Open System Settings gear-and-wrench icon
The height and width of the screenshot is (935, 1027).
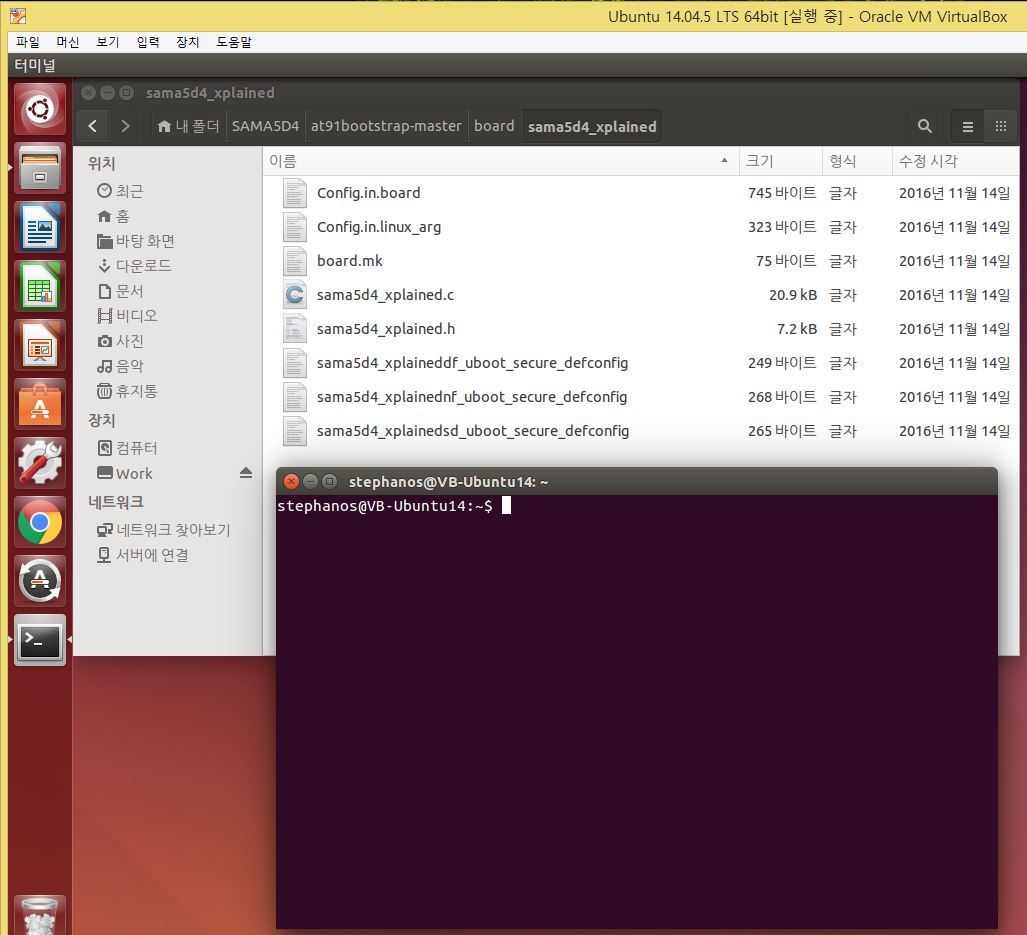coord(40,463)
